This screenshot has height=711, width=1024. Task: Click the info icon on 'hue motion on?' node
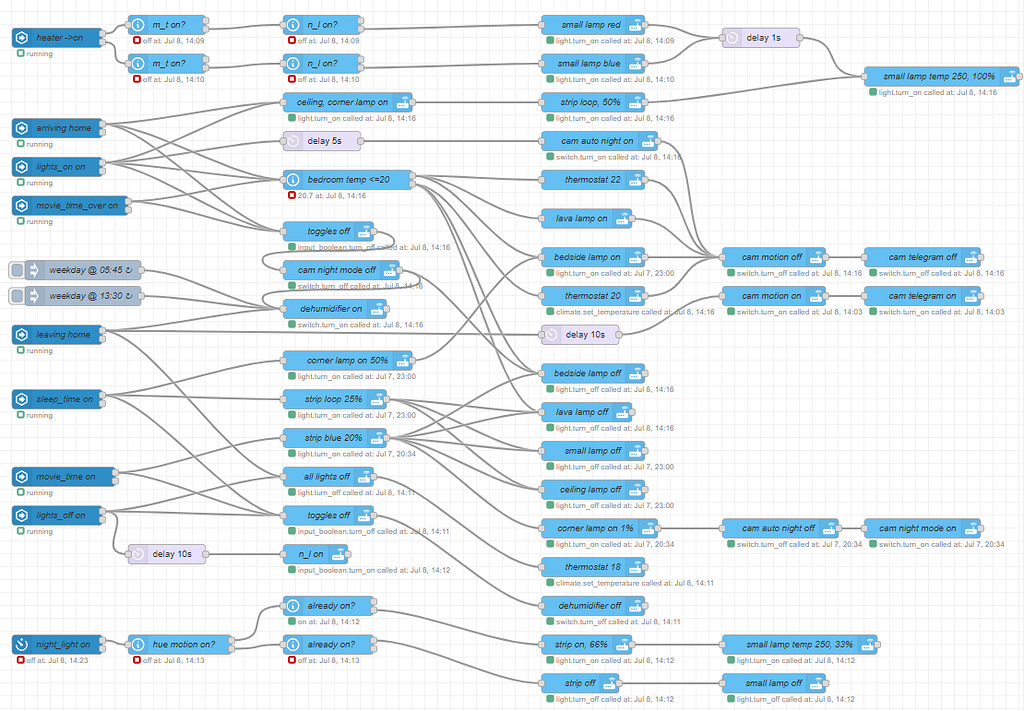pyautogui.click(x=136, y=644)
